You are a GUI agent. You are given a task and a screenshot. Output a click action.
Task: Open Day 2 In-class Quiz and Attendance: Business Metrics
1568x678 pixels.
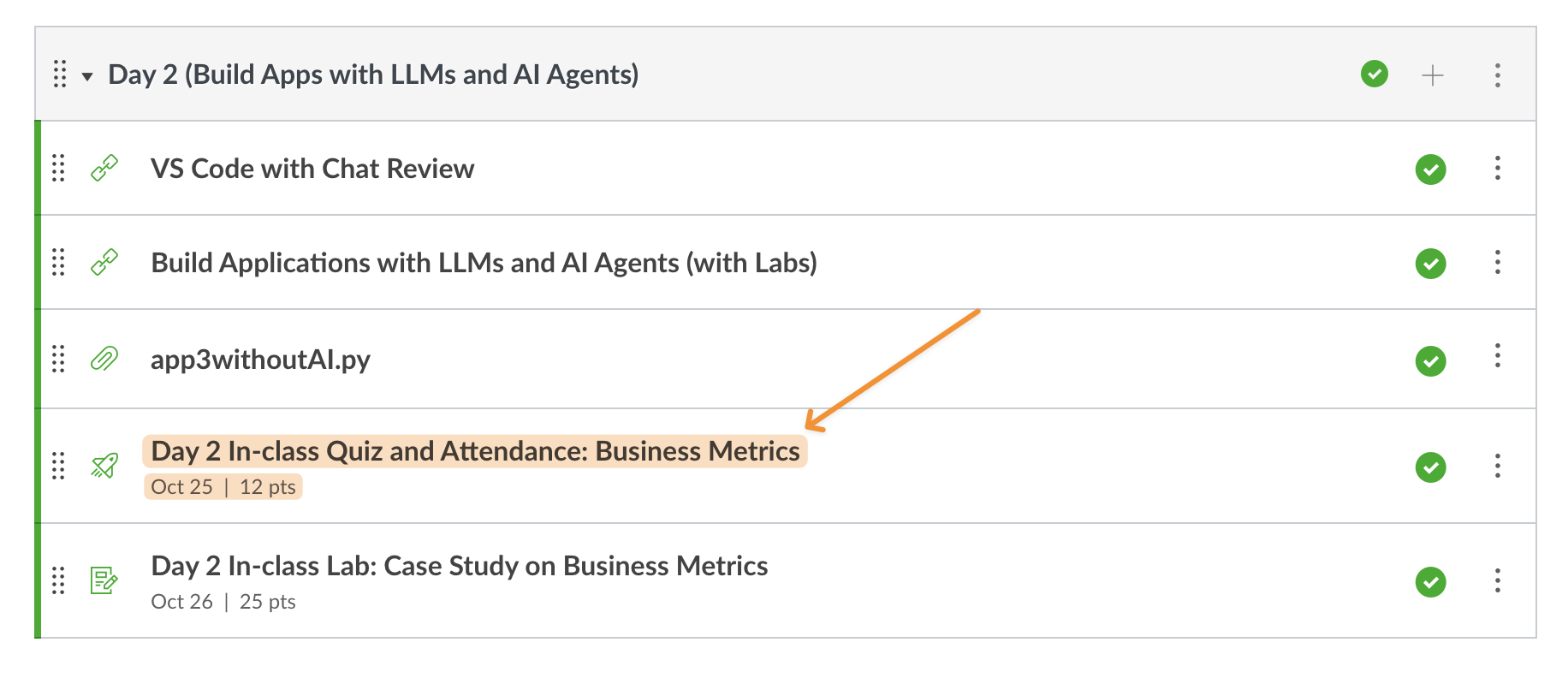pyautogui.click(x=475, y=451)
